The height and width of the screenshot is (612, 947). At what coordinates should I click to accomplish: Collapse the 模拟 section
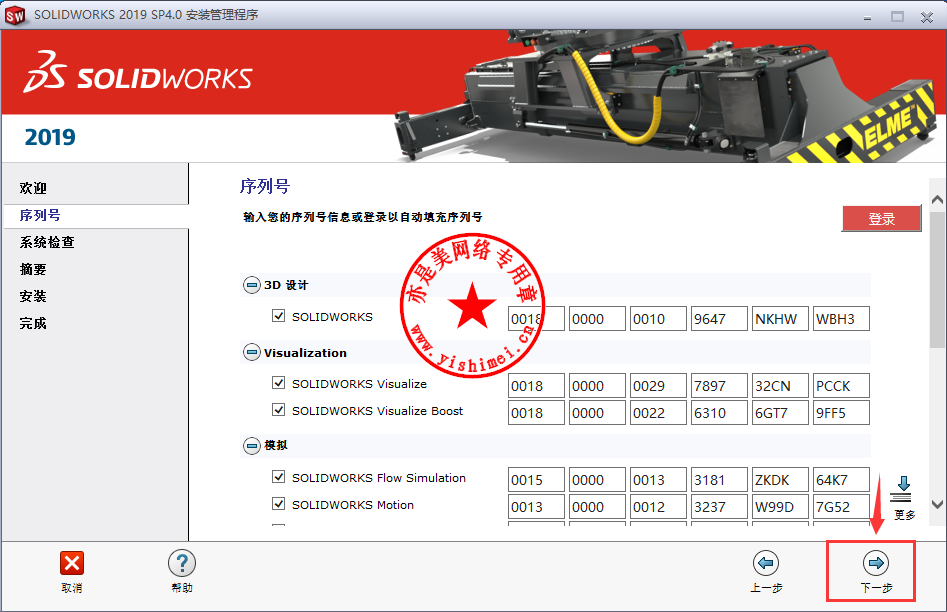pyautogui.click(x=251, y=446)
